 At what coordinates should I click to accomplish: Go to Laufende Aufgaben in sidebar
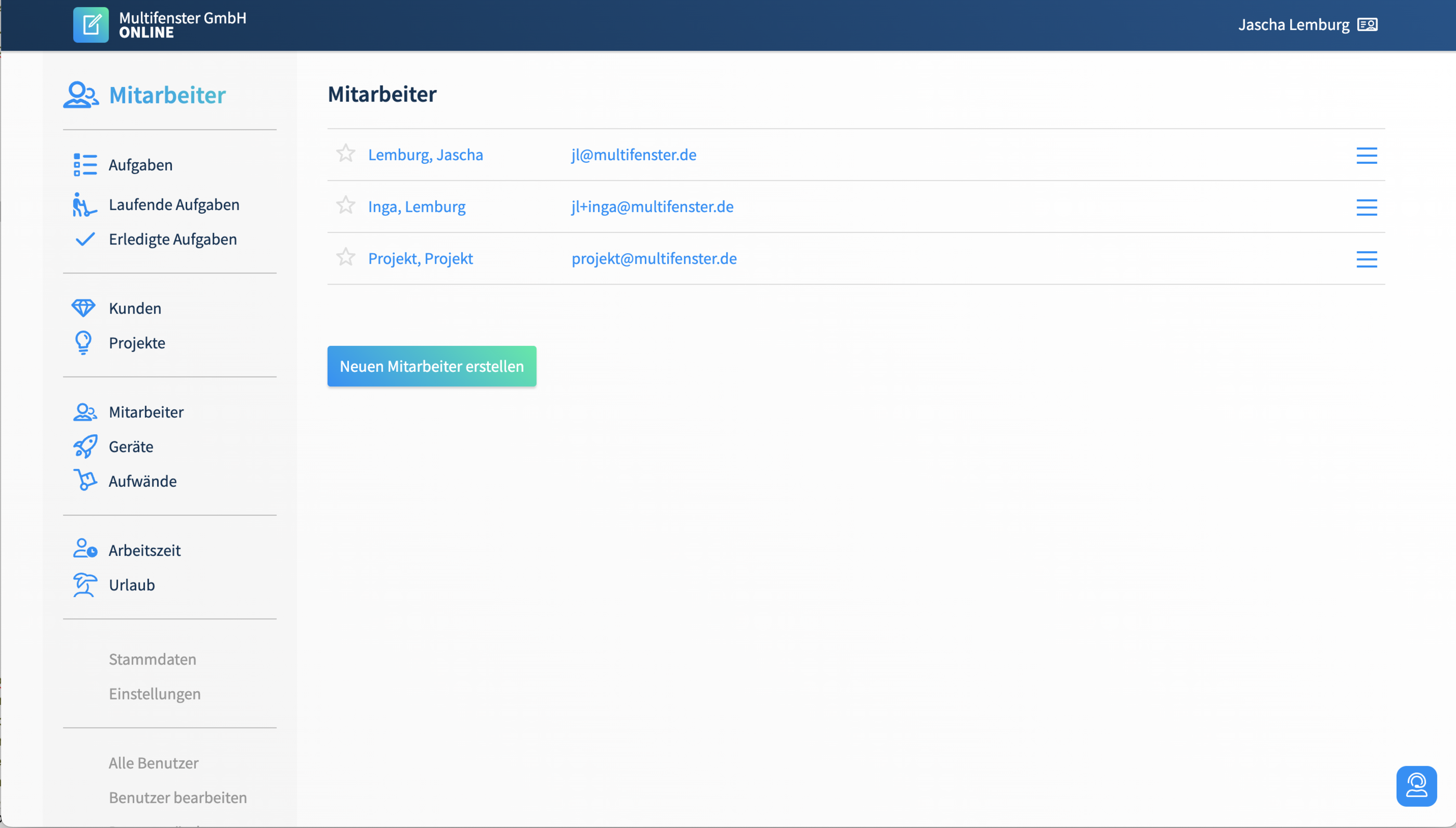174,205
